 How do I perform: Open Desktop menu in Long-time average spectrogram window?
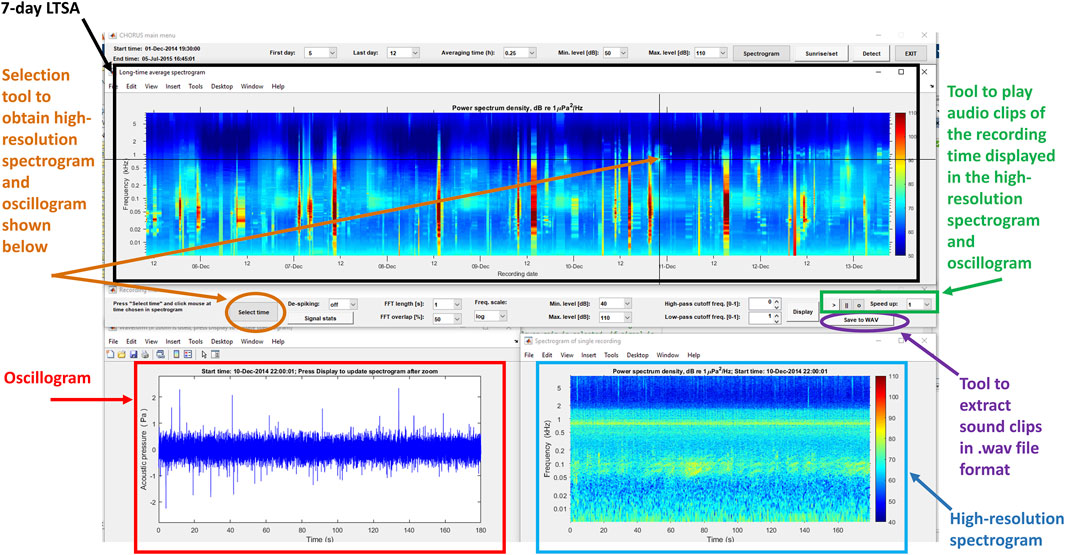click(x=222, y=86)
